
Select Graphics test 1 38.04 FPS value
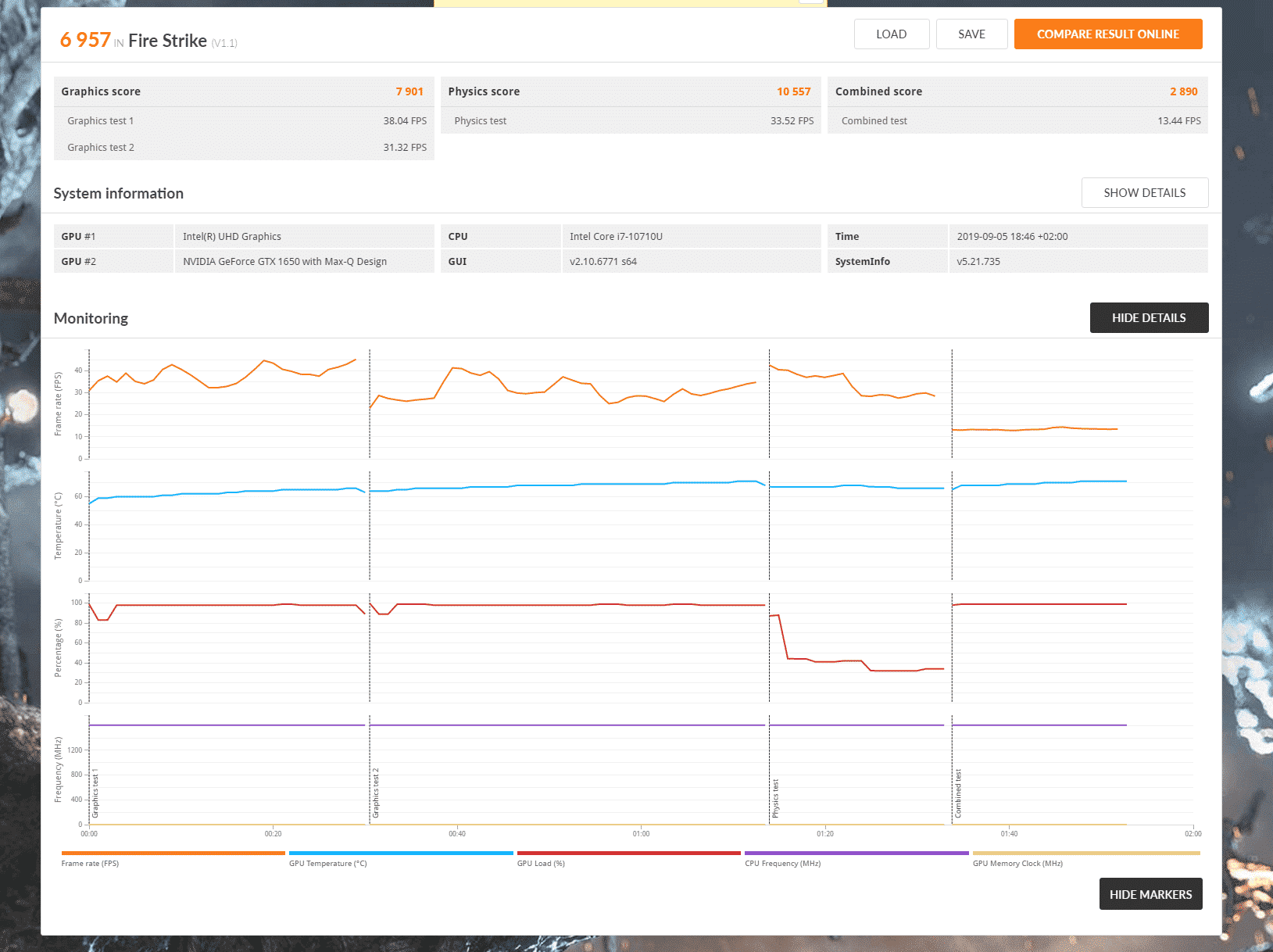pyautogui.click(x=405, y=121)
